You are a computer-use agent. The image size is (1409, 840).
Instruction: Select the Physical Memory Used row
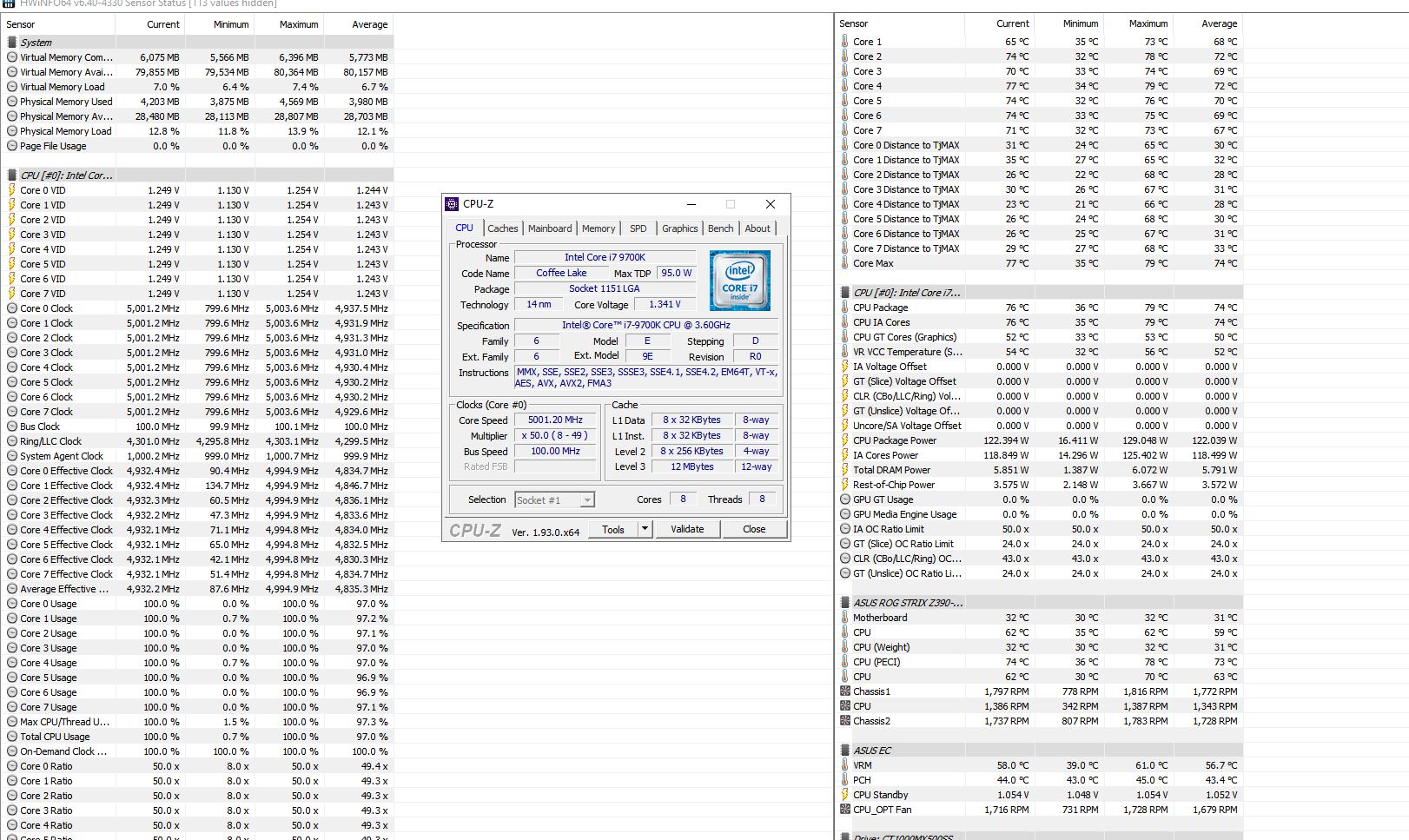point(198,102)
